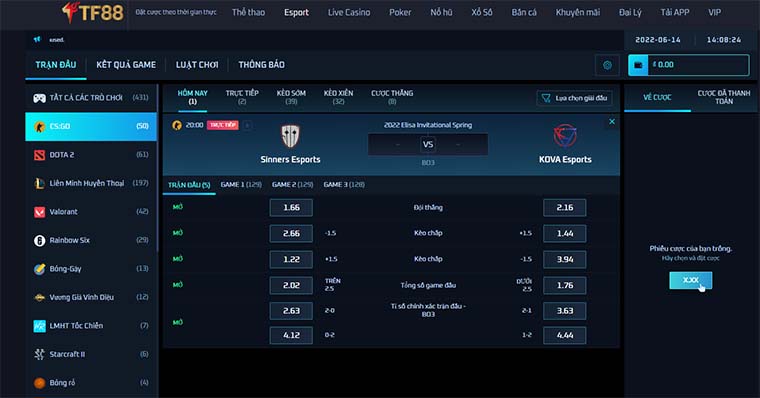760x398 pixels.
Task: Click the Rainbow Six icon
Action: coord(39,240)
